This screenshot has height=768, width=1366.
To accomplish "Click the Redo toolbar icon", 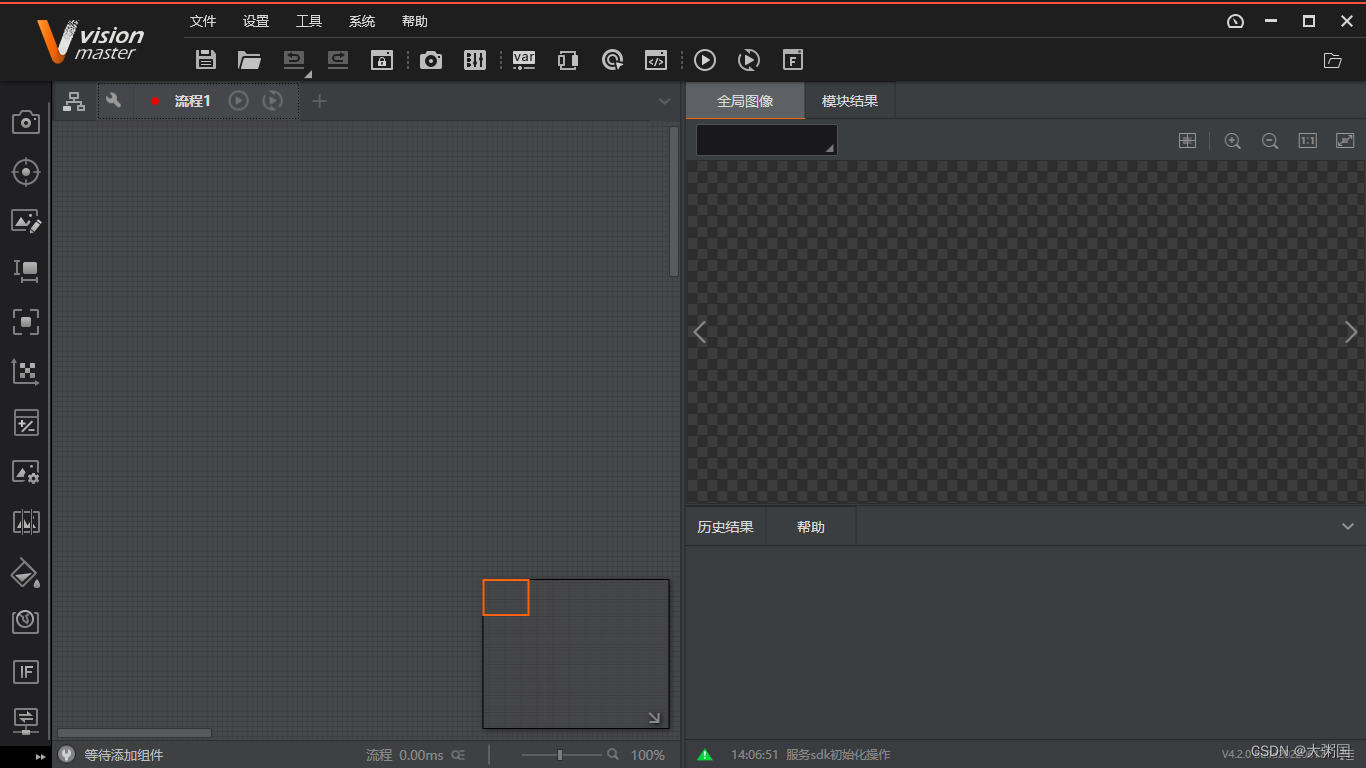I will [x=338, y=60].
